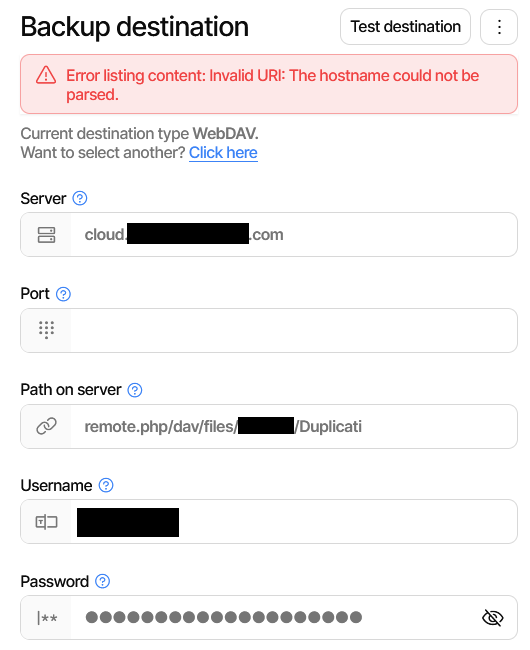Click the server rack icon
This screenshot has height=650, width=530.
pyautogui.click(x=46, y=235)
